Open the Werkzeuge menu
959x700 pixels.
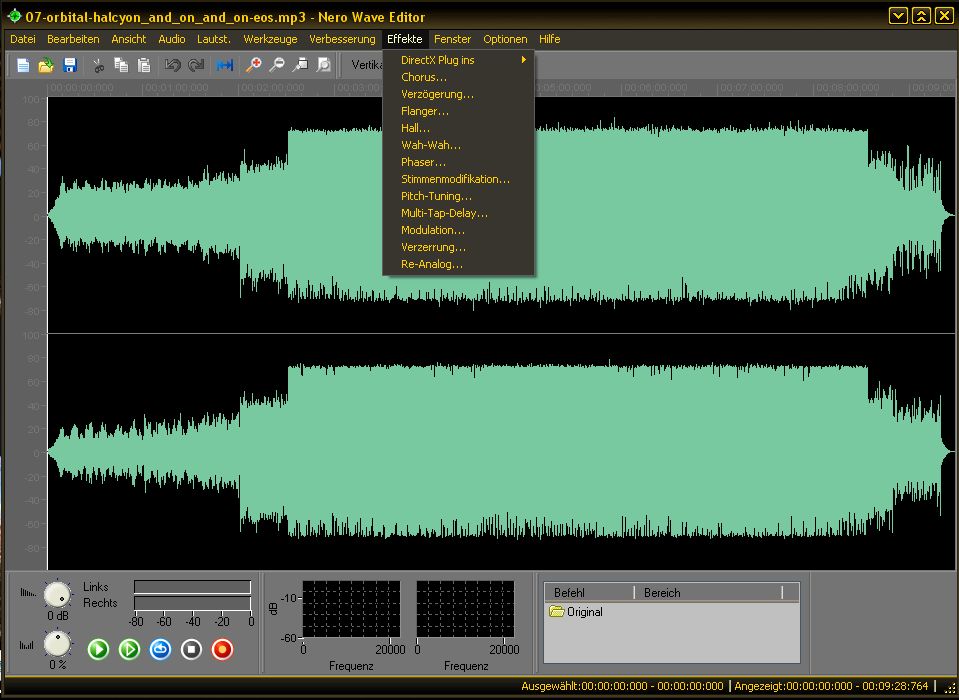270,39
